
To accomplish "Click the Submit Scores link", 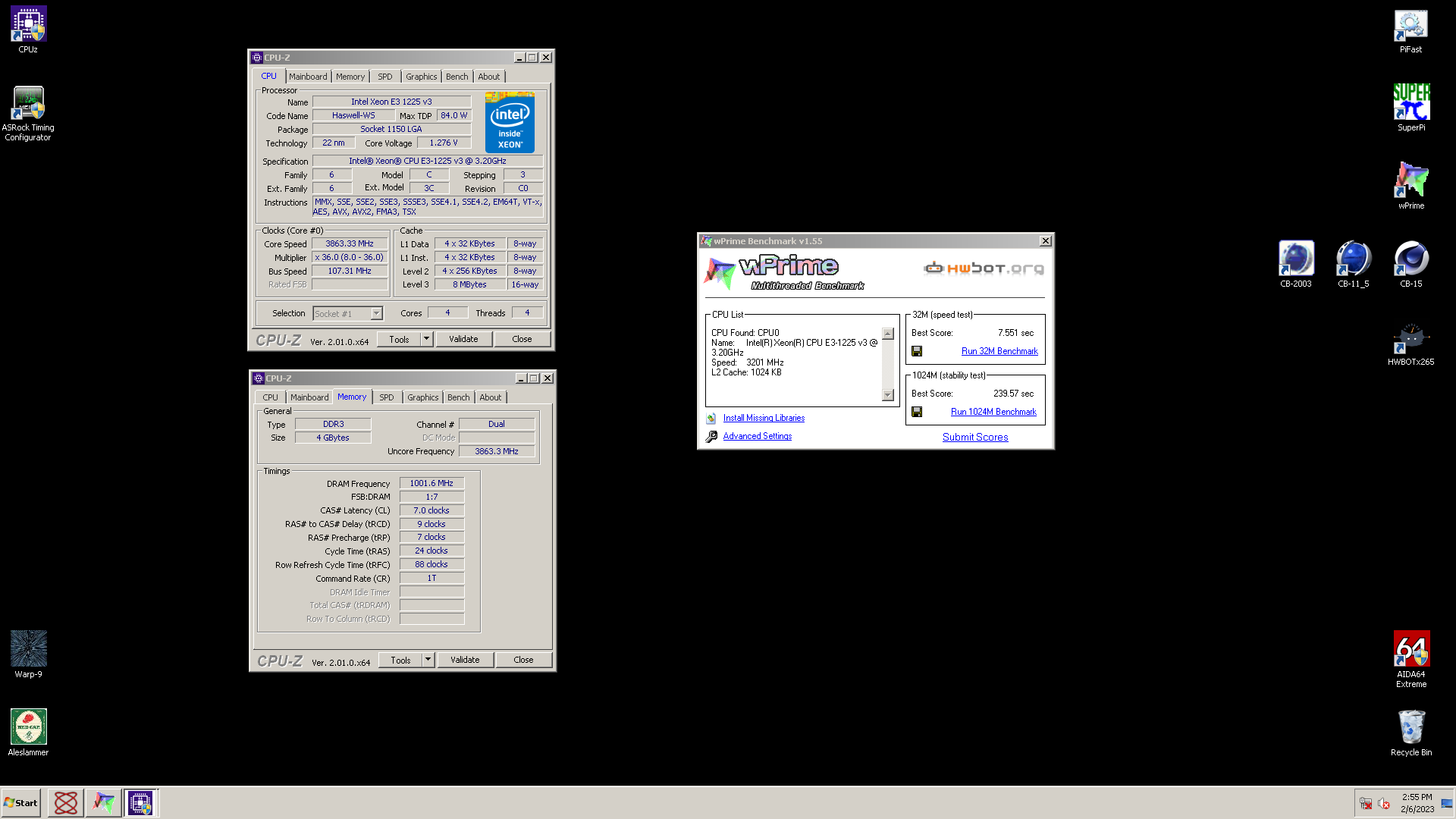I will (x=975, y=437).
